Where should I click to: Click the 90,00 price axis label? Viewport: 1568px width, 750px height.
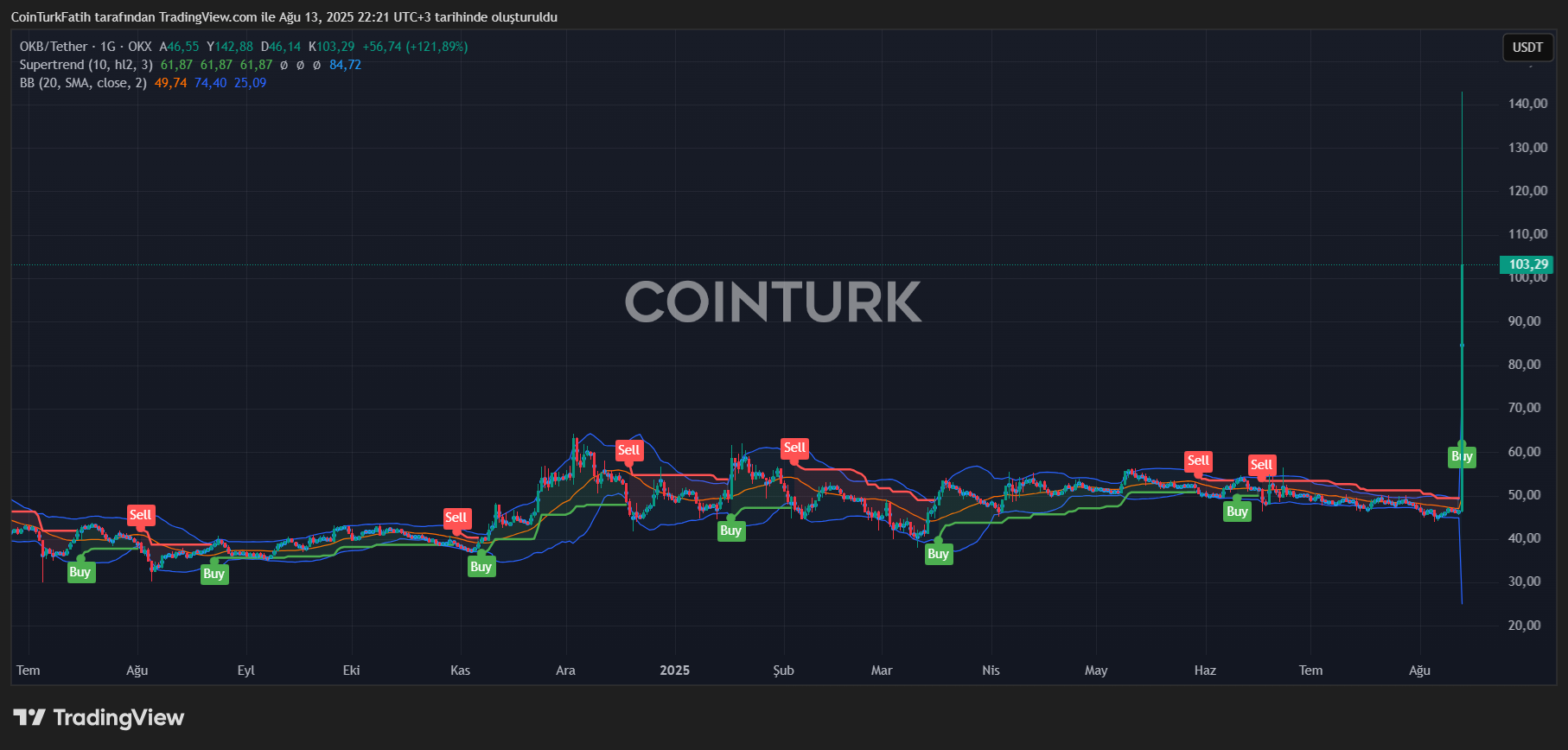pos(1524,321)
